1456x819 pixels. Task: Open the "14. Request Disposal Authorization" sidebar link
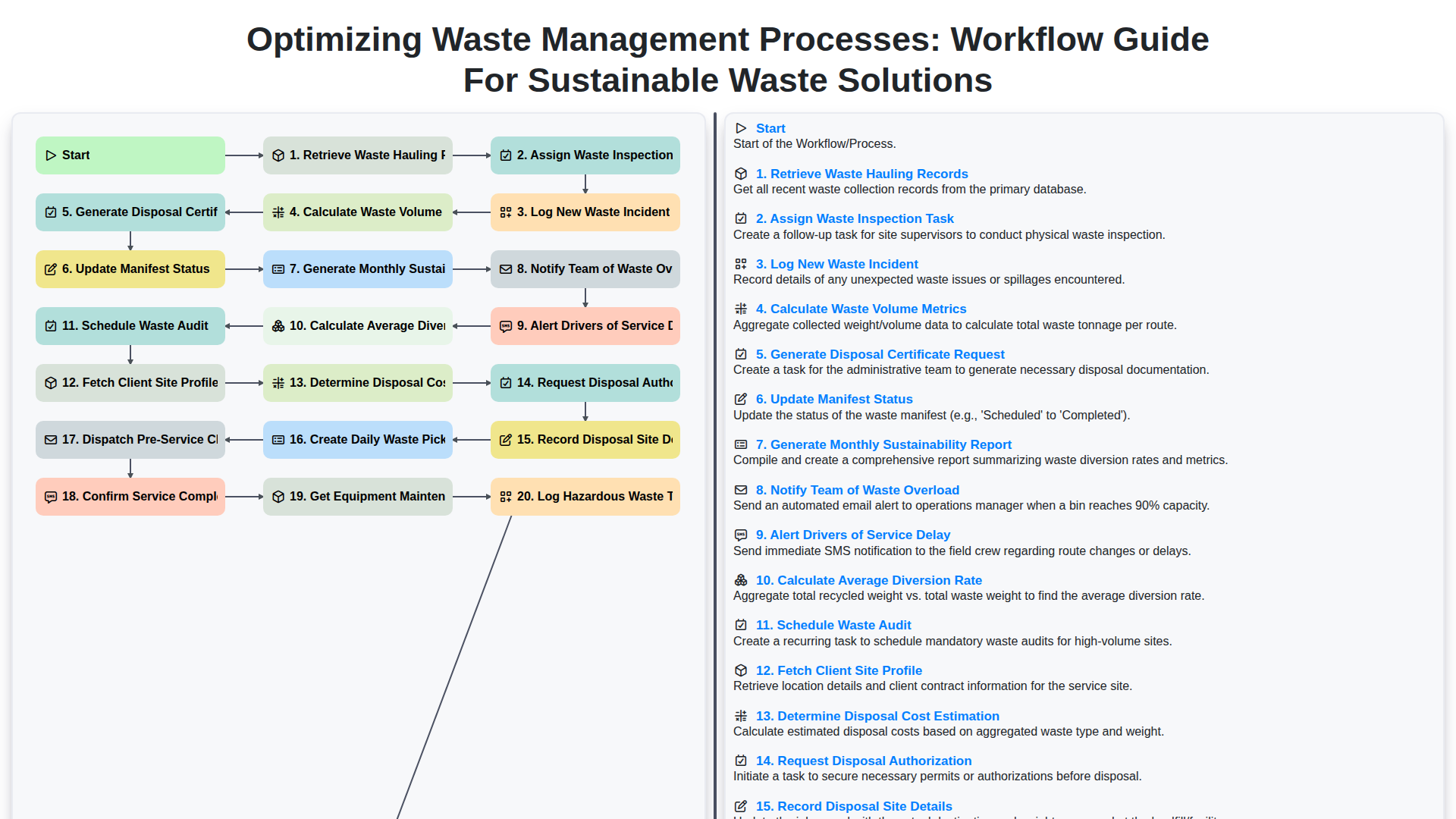coord(864,761)
